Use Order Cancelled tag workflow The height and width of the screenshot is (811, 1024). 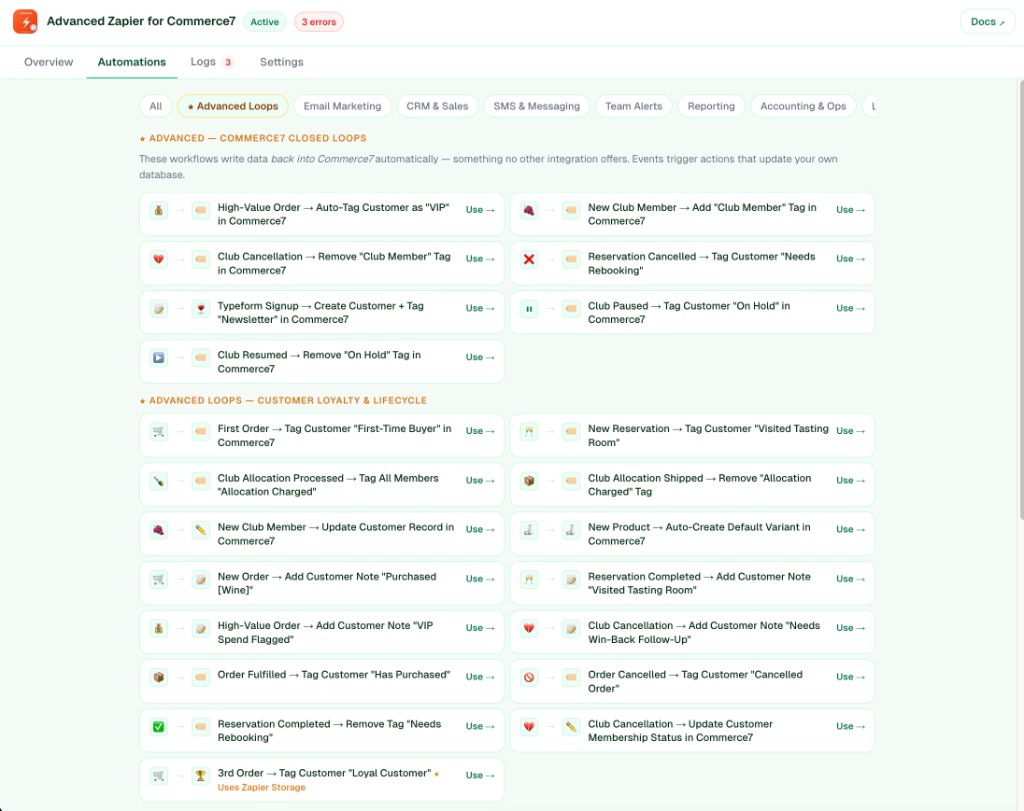pyautogui.click(x=850, y=677)
